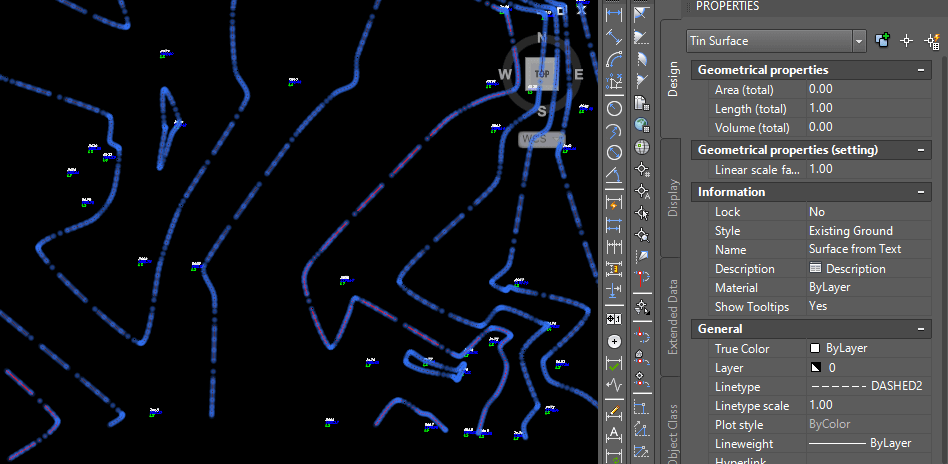Click the W compass direction on ViewCube

(x=505, y=74)
